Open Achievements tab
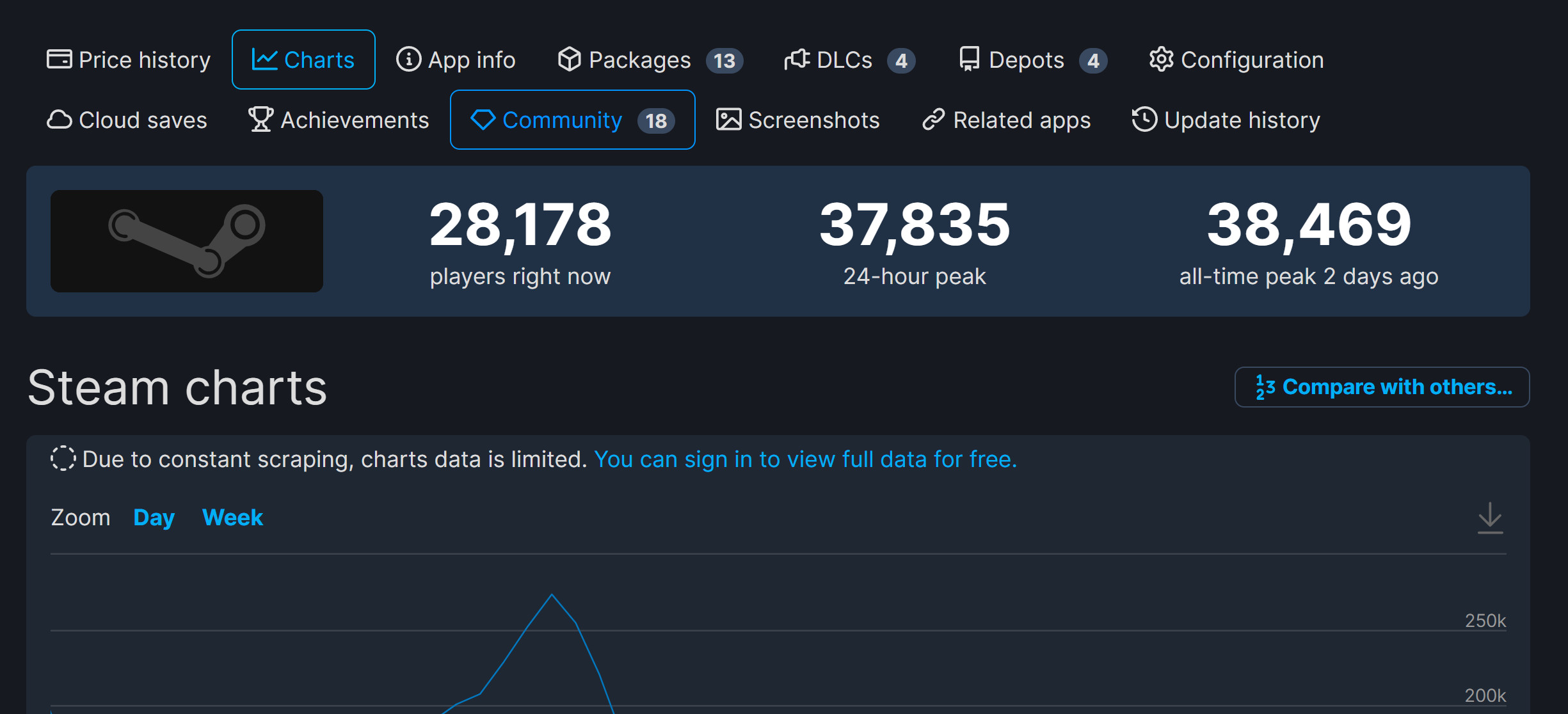The width and height of the screenshot is (1568, 714). point(339,120)
